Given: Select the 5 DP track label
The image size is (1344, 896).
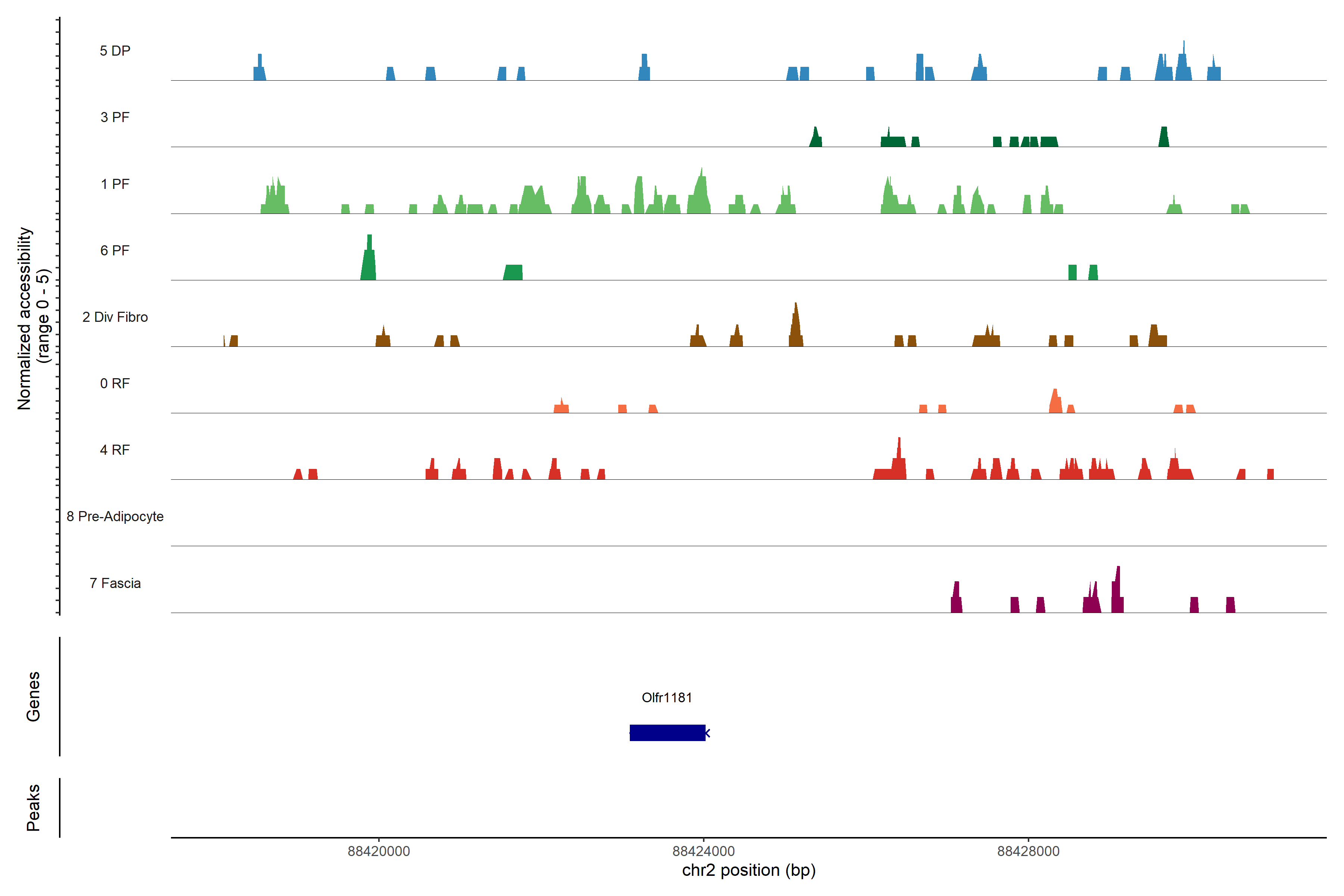Looking at the screenshot, I should coord(115,51).
